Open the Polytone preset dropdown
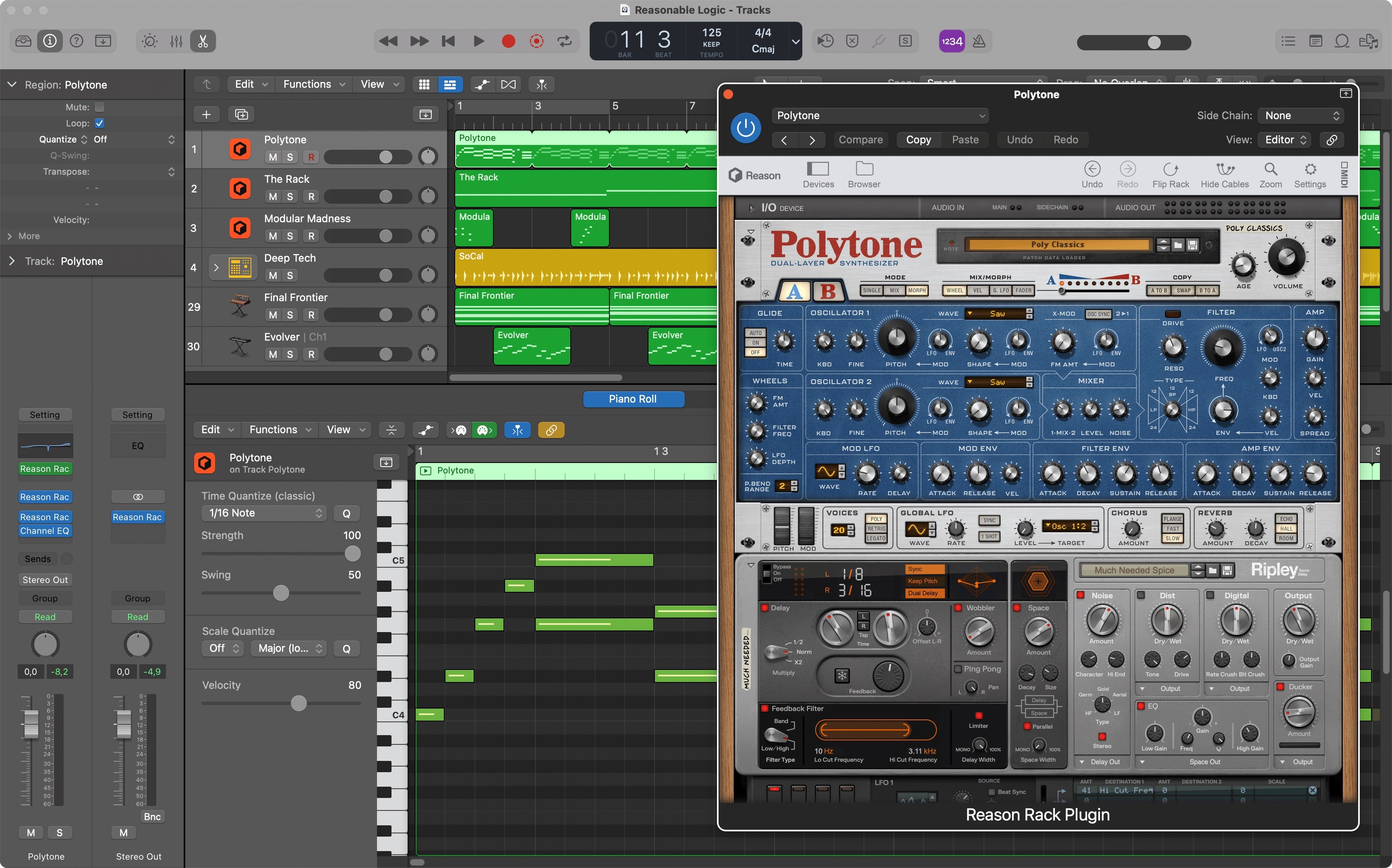1392x868 pixels. pos(880,116)
